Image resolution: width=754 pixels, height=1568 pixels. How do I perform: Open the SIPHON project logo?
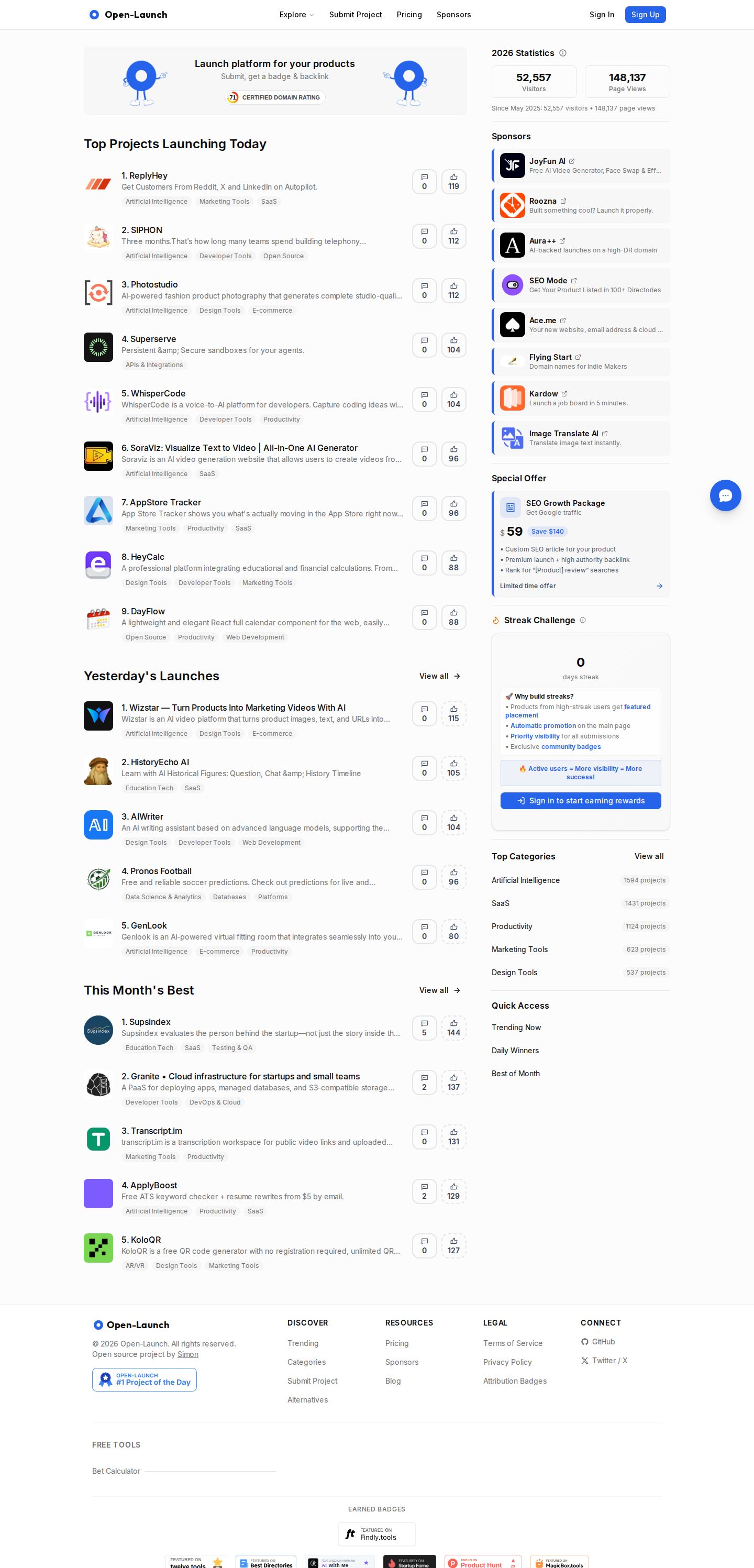pos(98,238)
